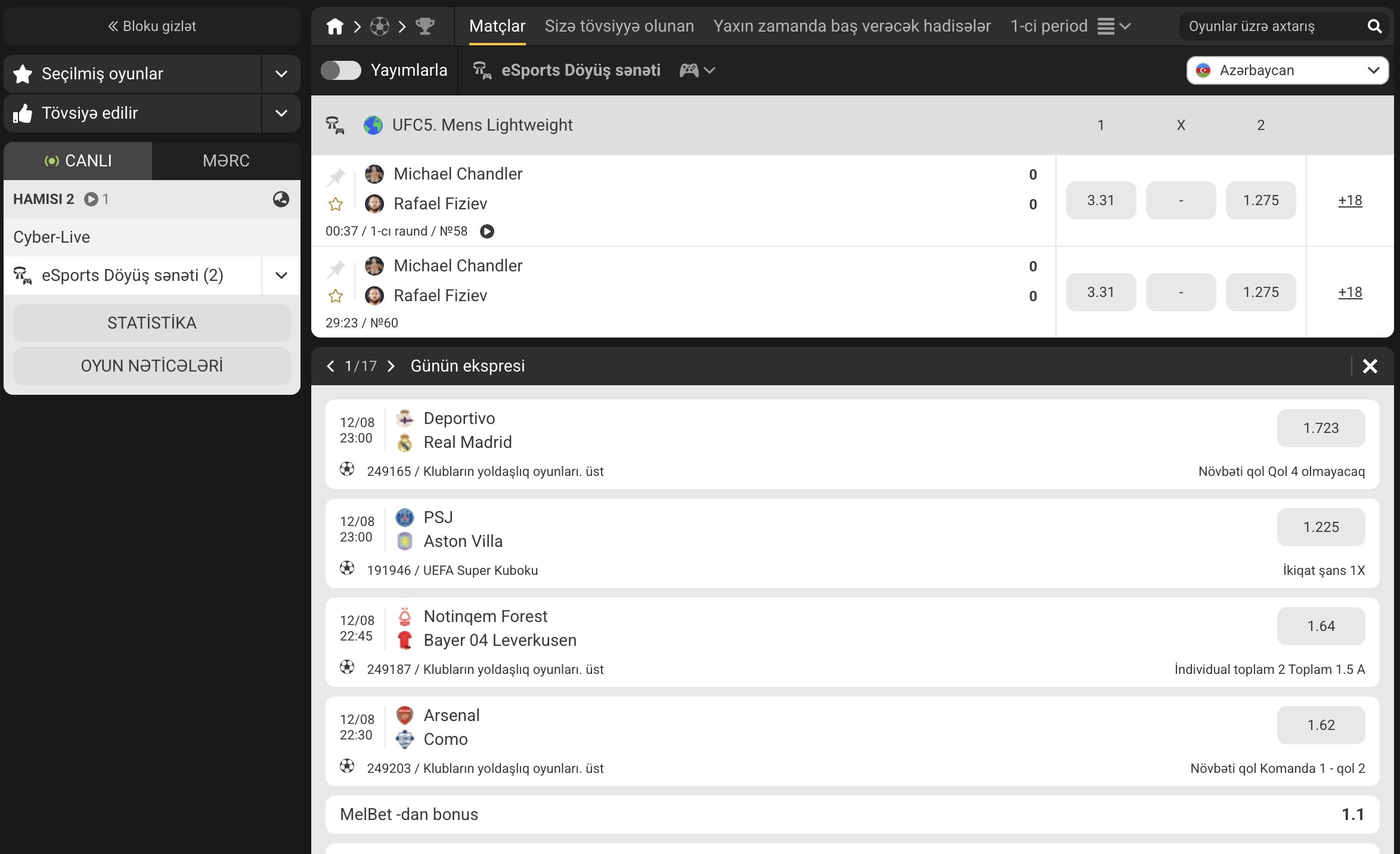Open +18 more markets for match №58
The image size is (1400, 854).
(1351, 200)
